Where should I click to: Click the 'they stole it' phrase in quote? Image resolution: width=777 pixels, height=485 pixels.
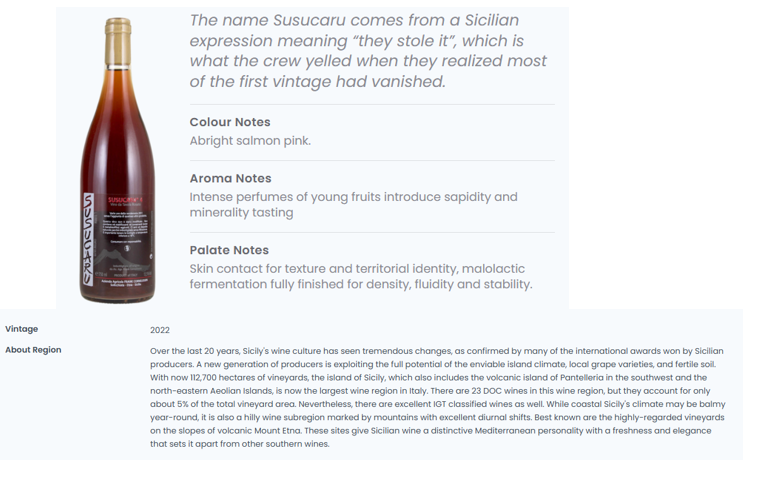(404, 41)
